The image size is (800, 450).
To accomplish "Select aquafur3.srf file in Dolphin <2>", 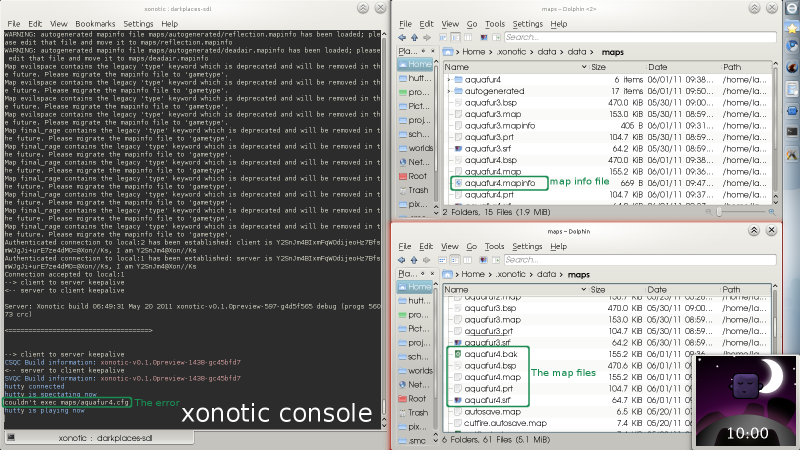I will (x=488, y=148).
